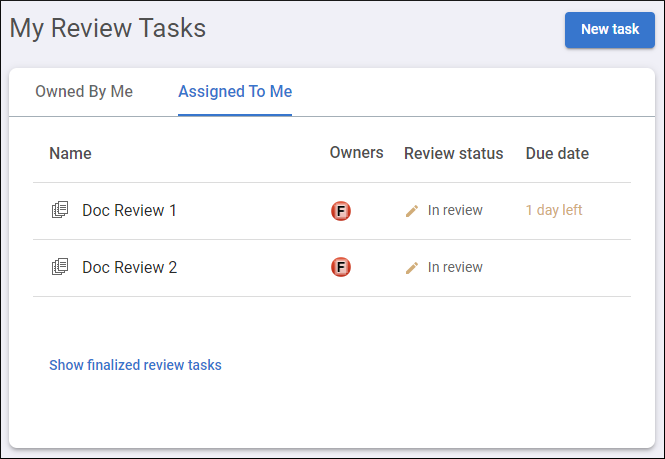Viewport: 665px width, 459px height.
Task: Click the Review status column header
Action: 453,153
